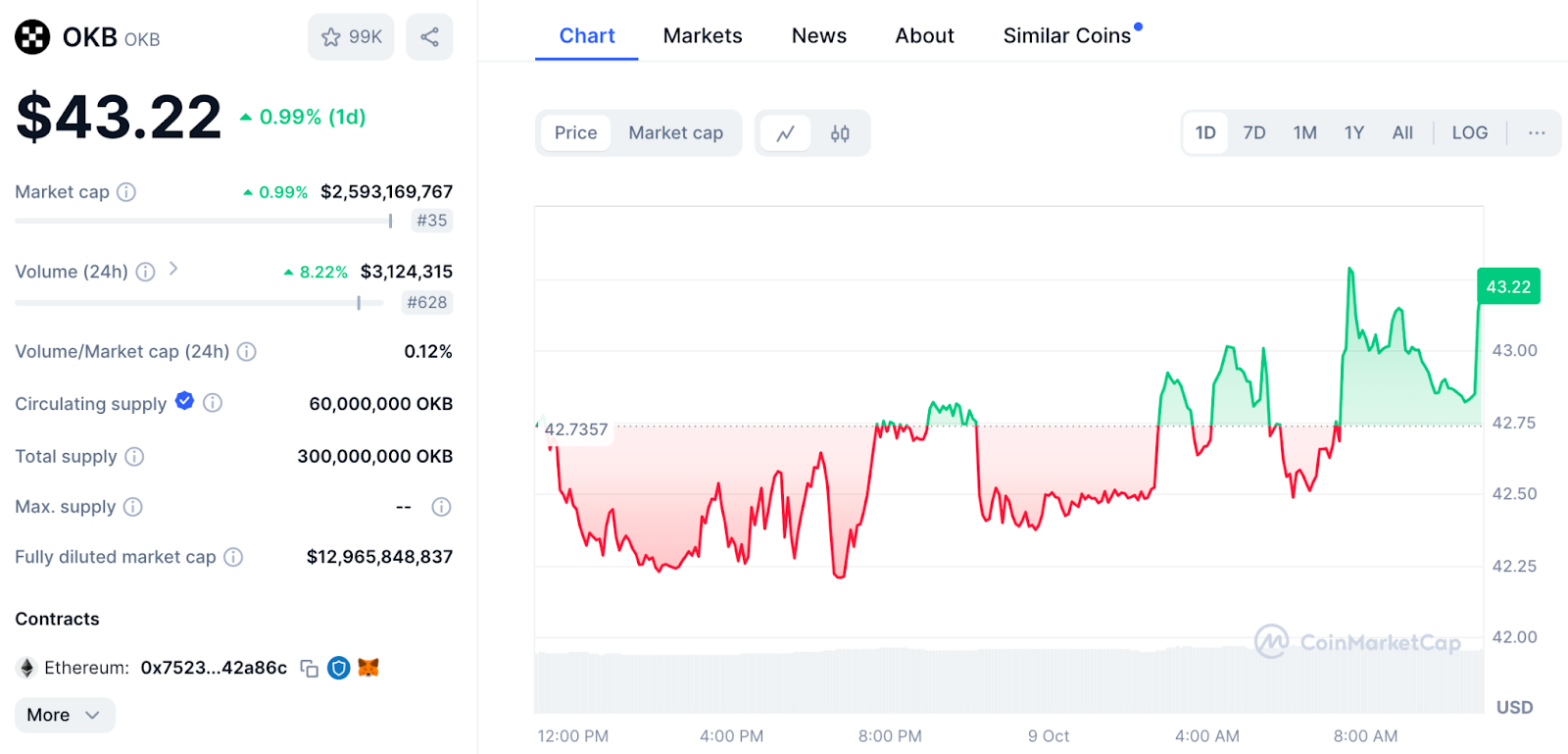This screenshot has width=1568, height=754.
Task: Click the 60,000,000 OKB circulating supply value
Action: (x=380, y=404)
